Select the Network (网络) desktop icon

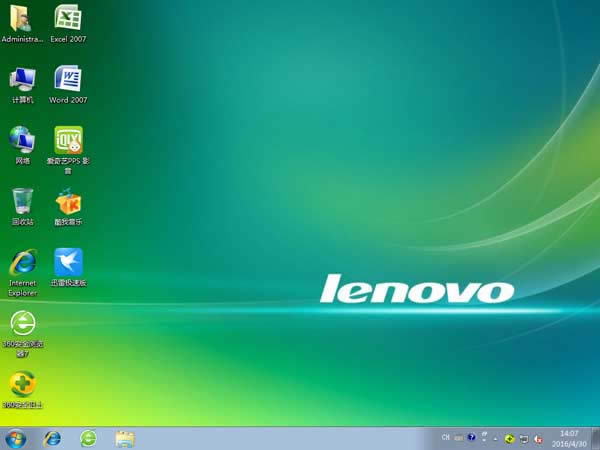tap(22, 140)
